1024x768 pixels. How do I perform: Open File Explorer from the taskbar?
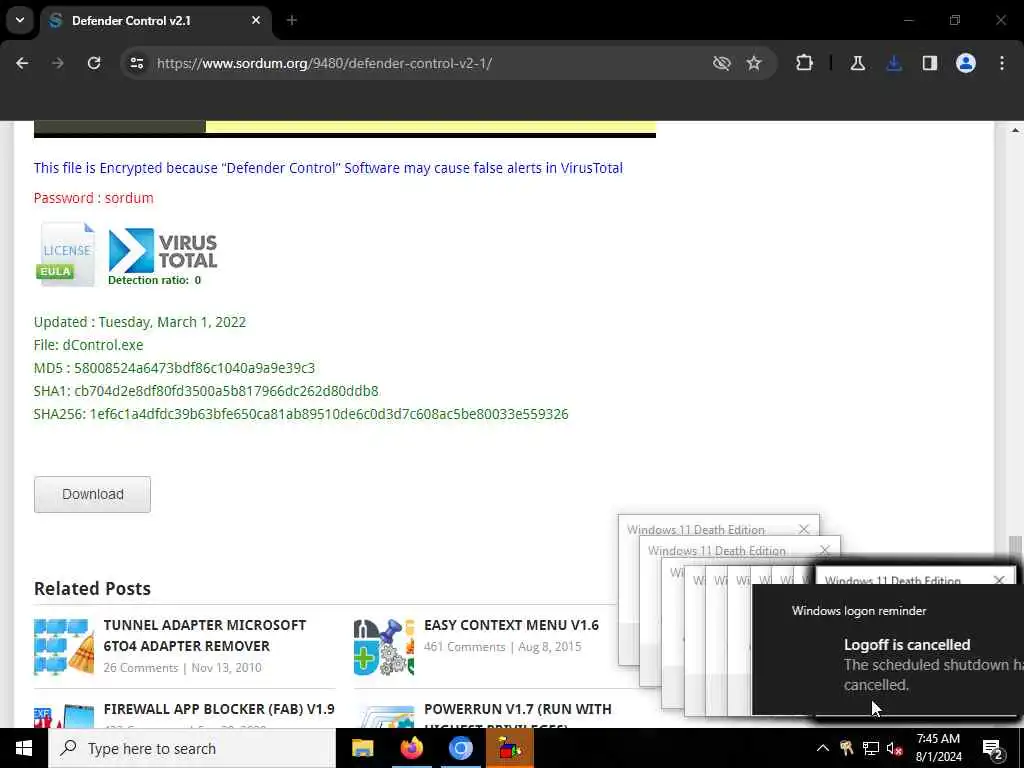click(362, 748)
